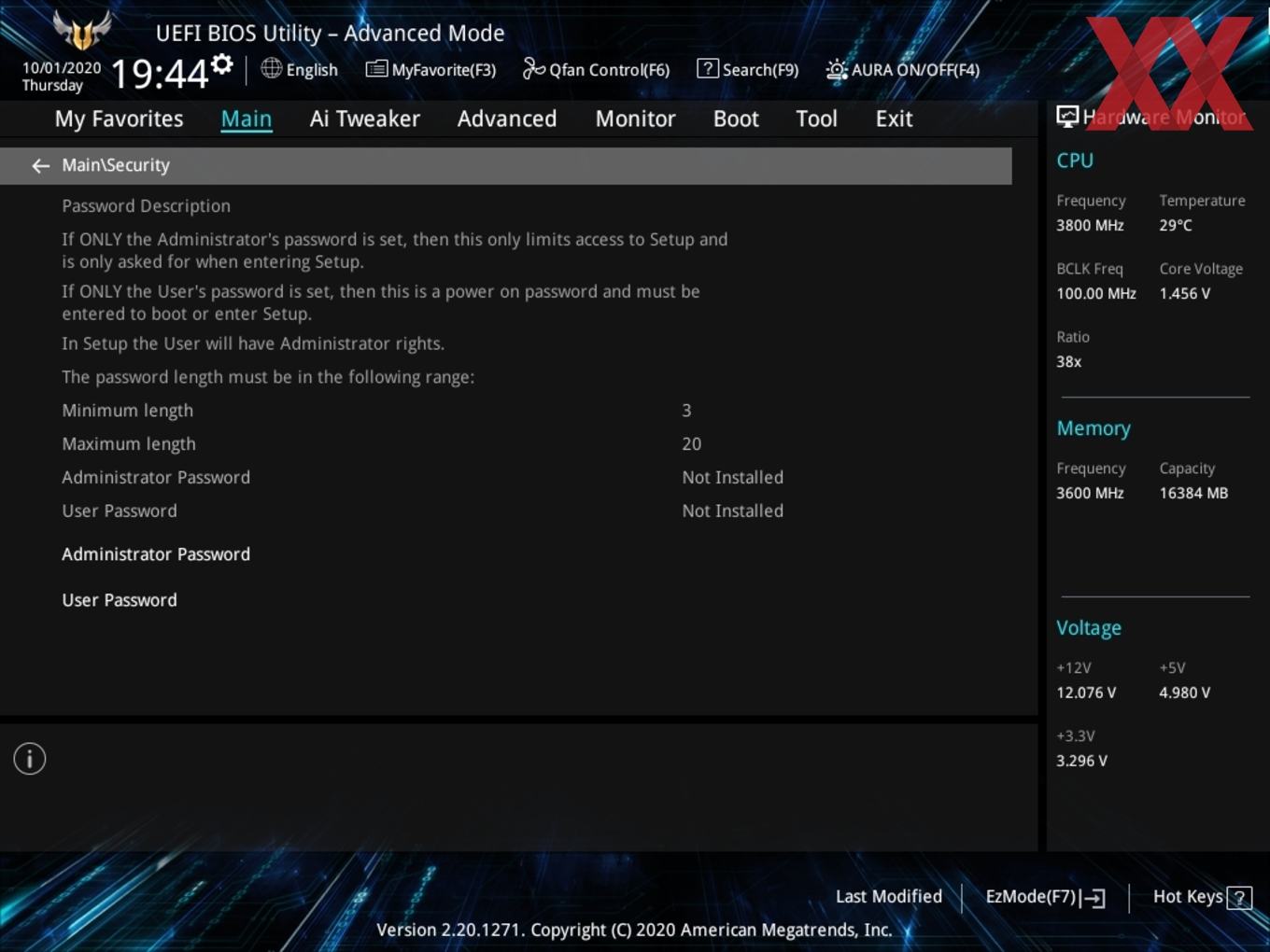The image size is (1270, 952).
Task: Set the Administrator Password option
Action: 156,554
